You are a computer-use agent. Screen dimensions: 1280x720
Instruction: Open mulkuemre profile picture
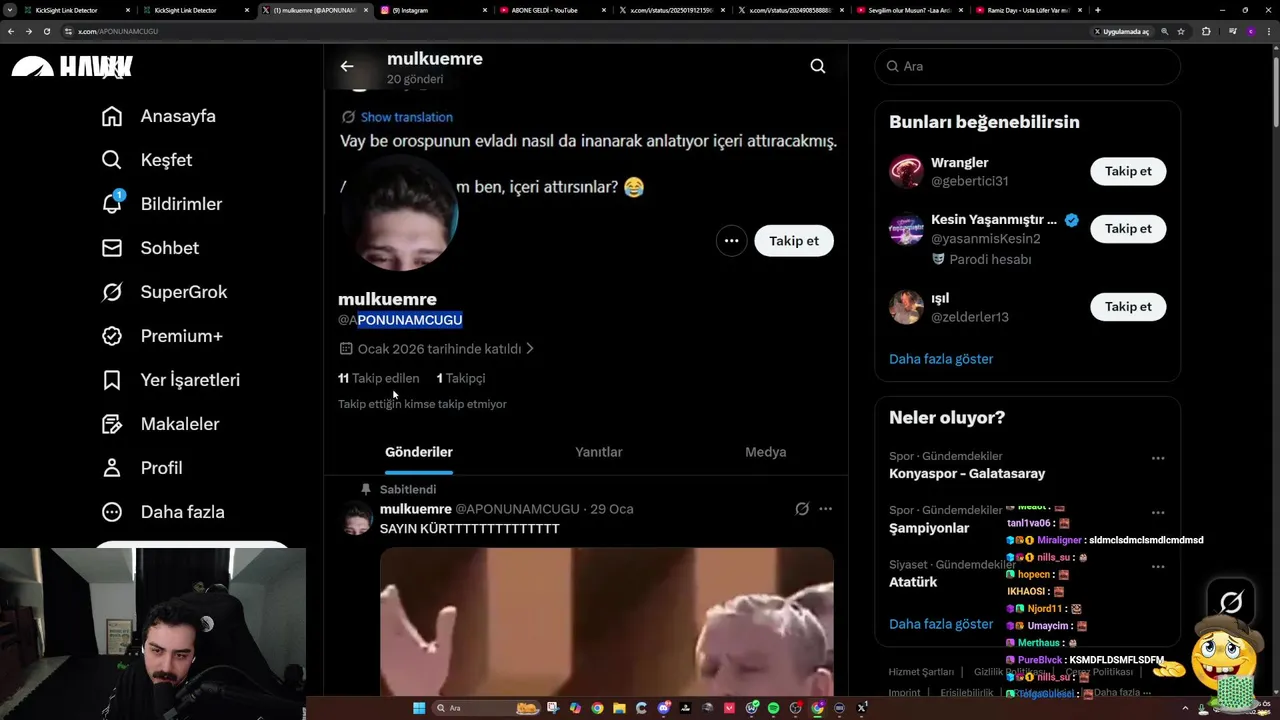pyautogui.click(x=399, y=212)
